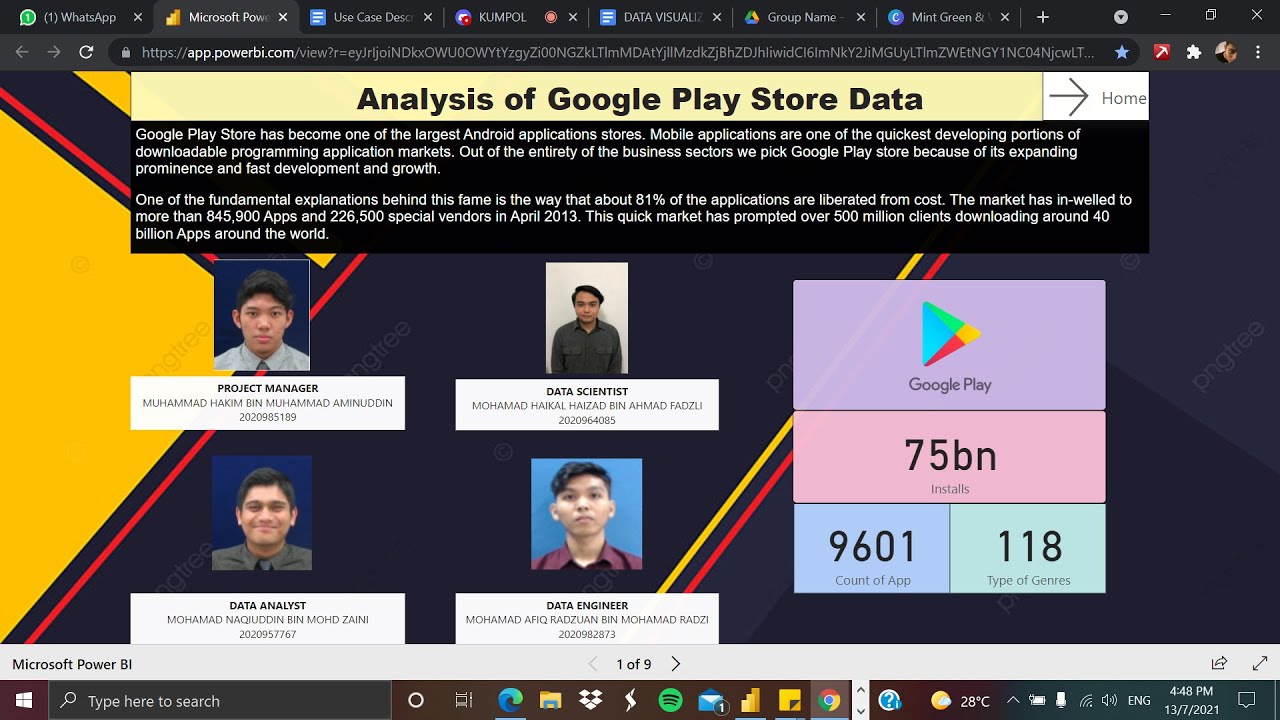Viewport: 1280px width, 720px height.
Task: Open the Get Help taskbar icon
Action: coord(890,701)
